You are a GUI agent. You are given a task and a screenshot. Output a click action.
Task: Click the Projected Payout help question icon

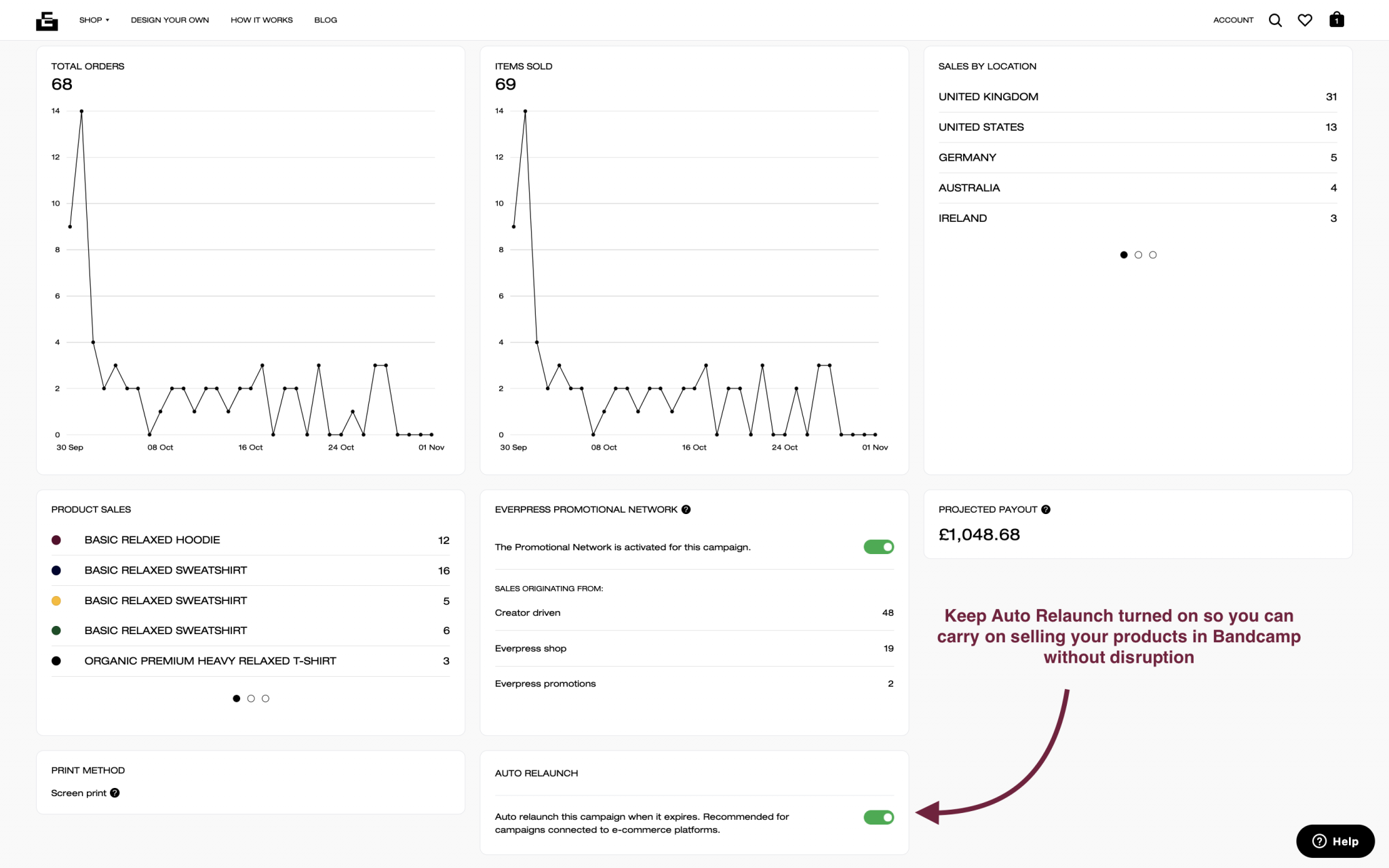(1046, 509)
